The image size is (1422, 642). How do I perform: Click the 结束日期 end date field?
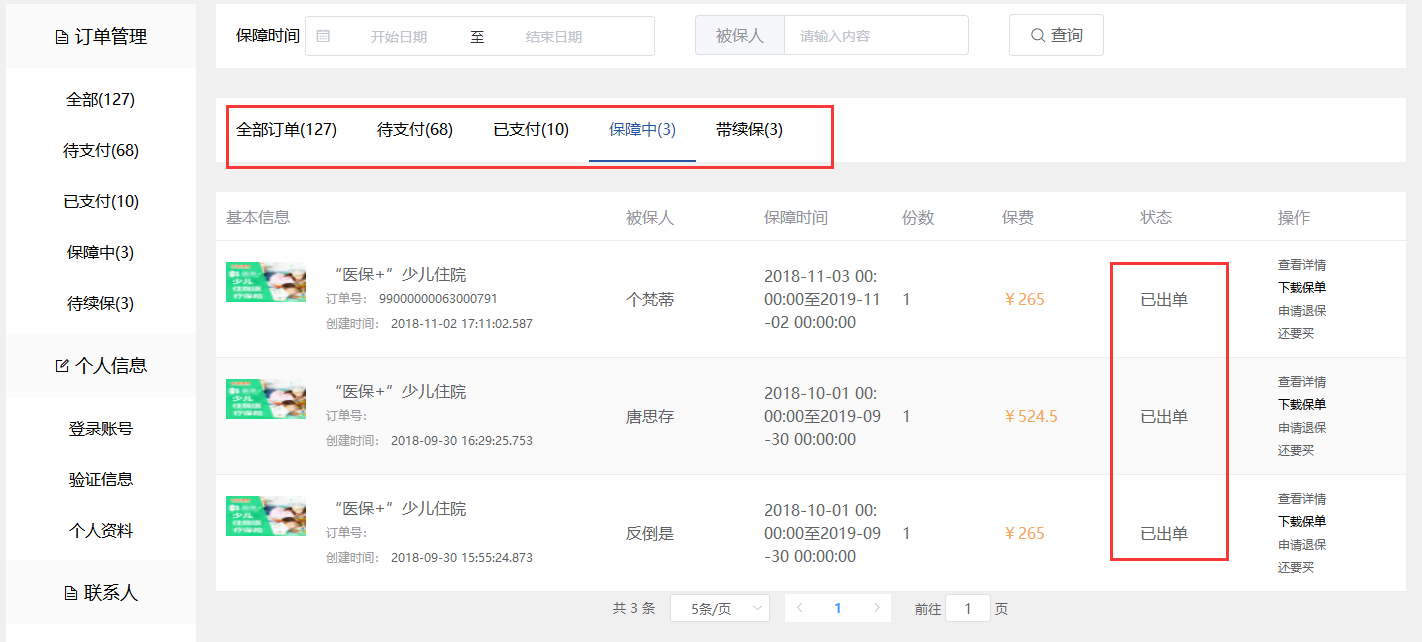(553, 37)
